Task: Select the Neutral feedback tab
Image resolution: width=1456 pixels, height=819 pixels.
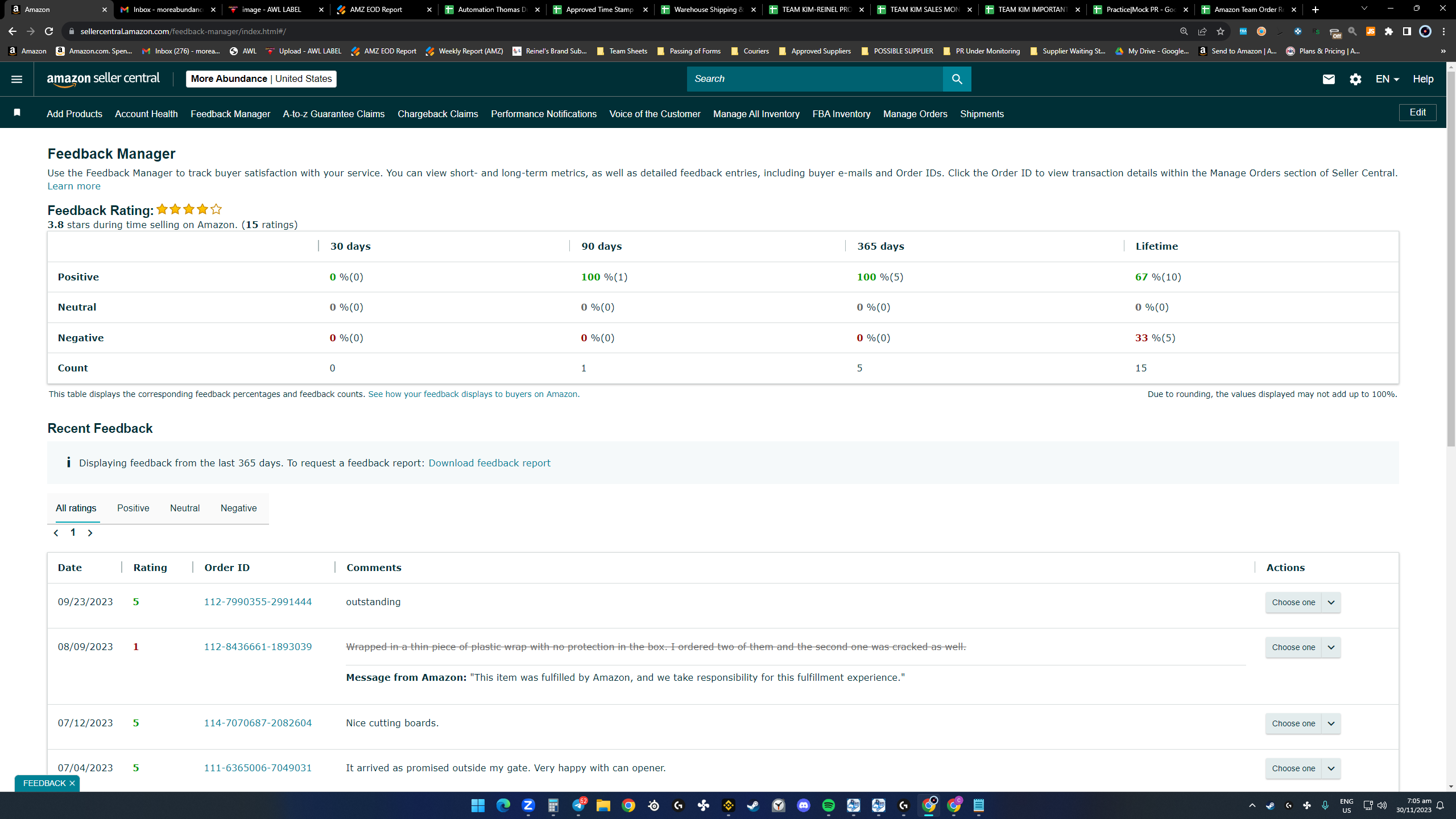Action: click(x=185, y=508)
